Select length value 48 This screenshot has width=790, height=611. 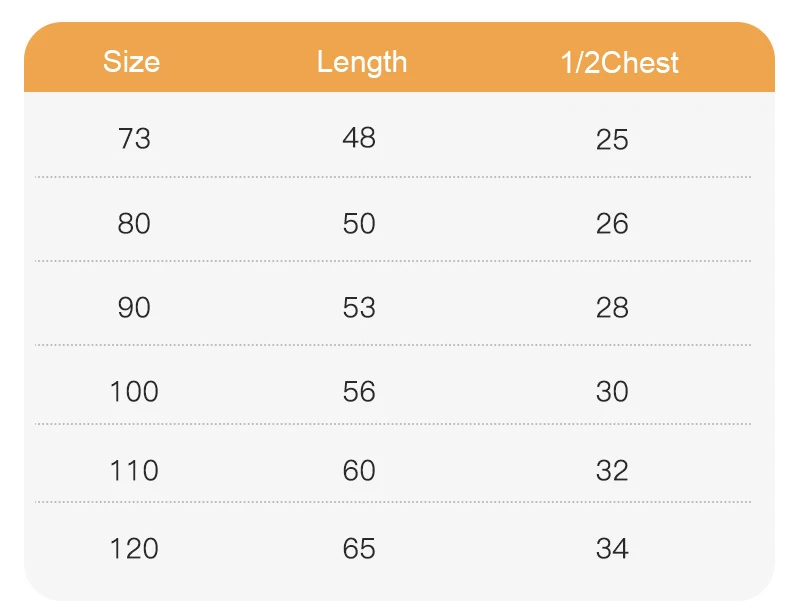pyautogui.click(x=359, y=138)
